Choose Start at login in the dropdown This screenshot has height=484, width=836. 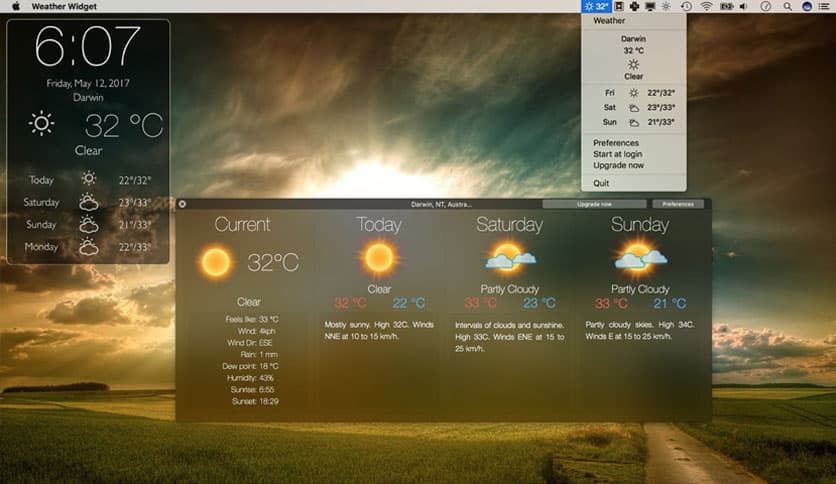[617, 154]
